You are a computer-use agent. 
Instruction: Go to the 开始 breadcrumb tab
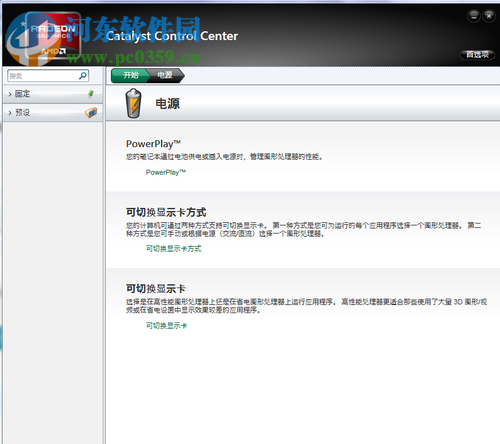(x=130, y=75)
